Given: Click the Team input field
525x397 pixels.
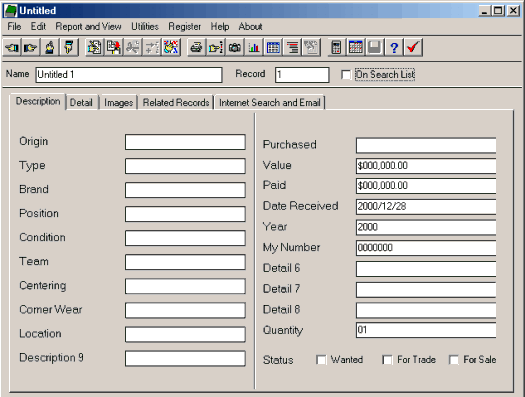Looking at the screenshot, I should tap(185, 262).
